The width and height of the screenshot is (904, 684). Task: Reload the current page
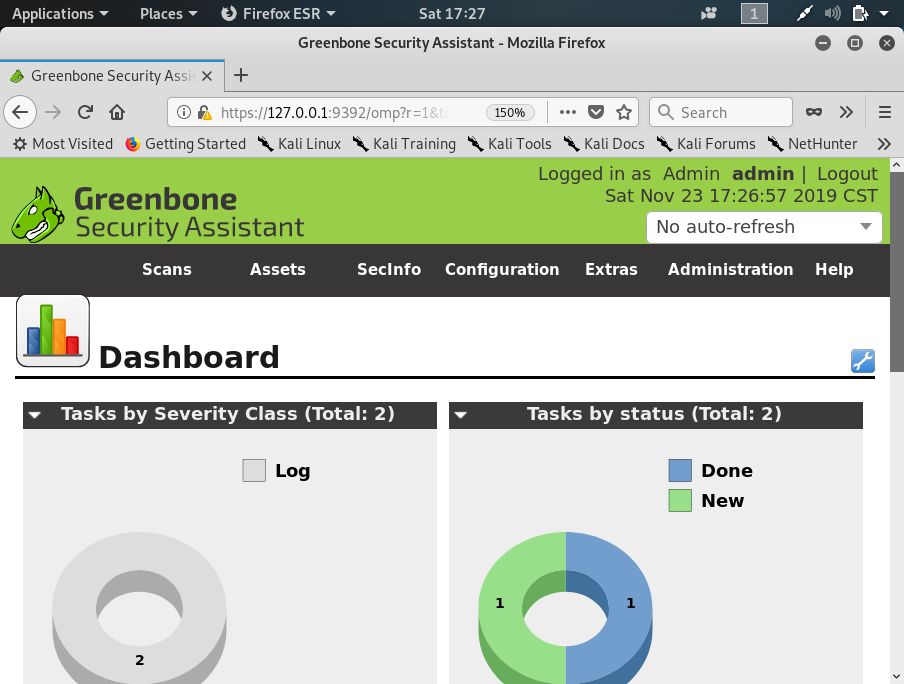[85, 112]
